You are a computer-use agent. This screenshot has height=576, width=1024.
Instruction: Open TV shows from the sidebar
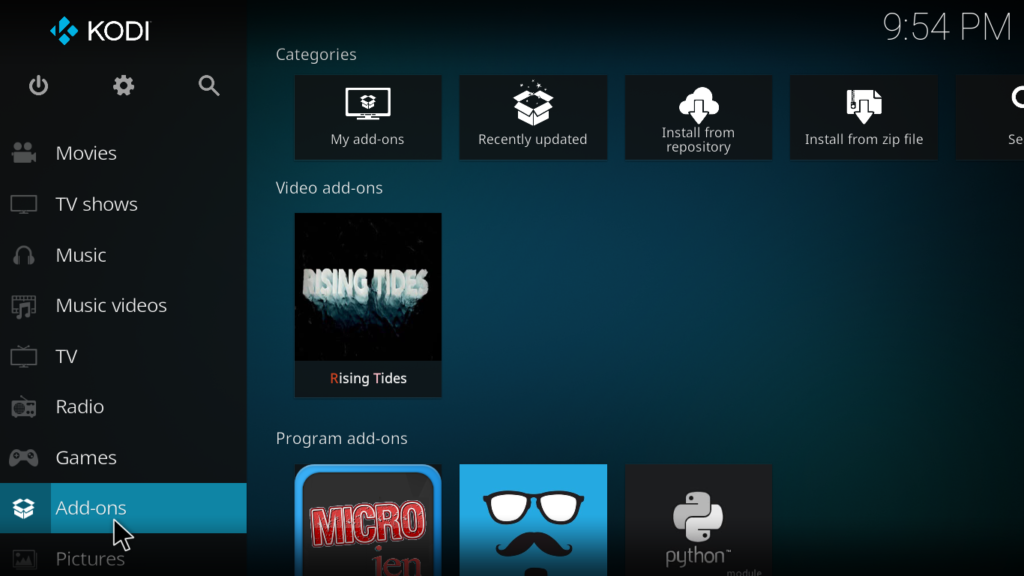coord(96,204)
